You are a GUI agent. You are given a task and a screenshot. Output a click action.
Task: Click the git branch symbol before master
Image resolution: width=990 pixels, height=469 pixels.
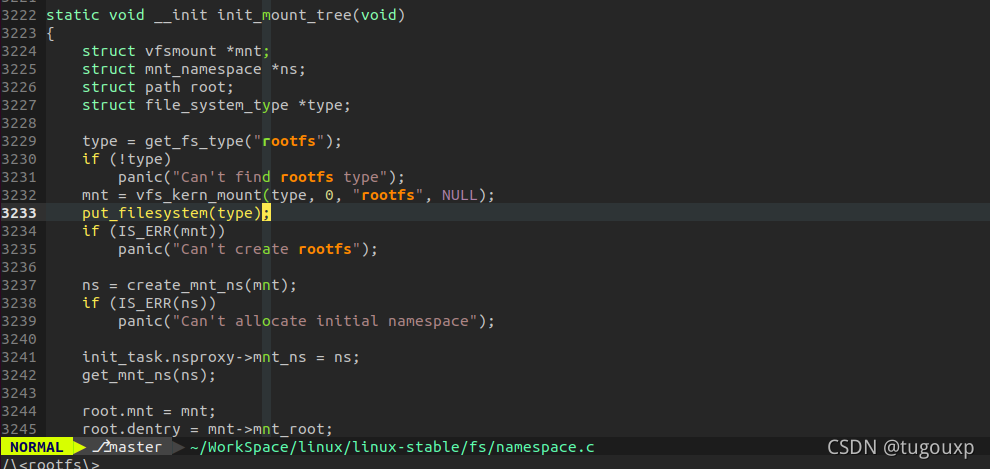[102, 448]
